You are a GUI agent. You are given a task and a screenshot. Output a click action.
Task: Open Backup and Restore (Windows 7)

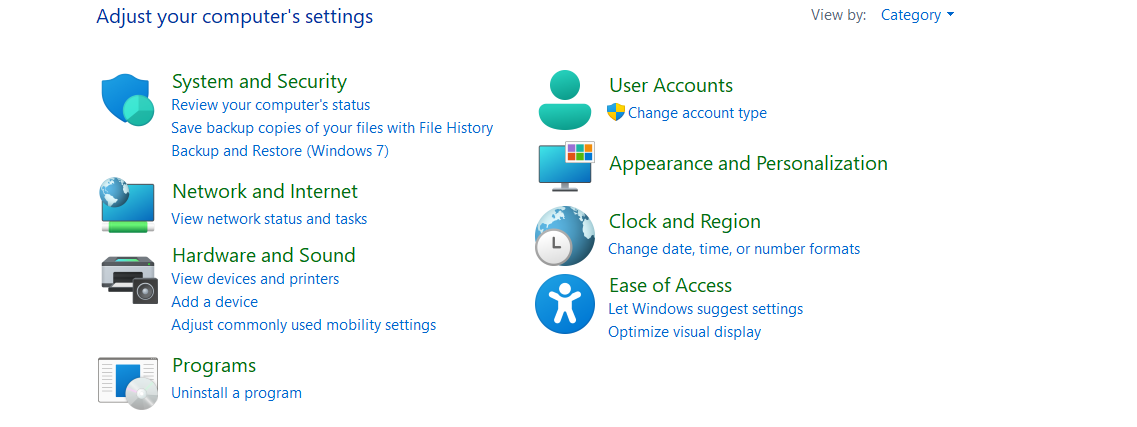(x=280, y=151)
